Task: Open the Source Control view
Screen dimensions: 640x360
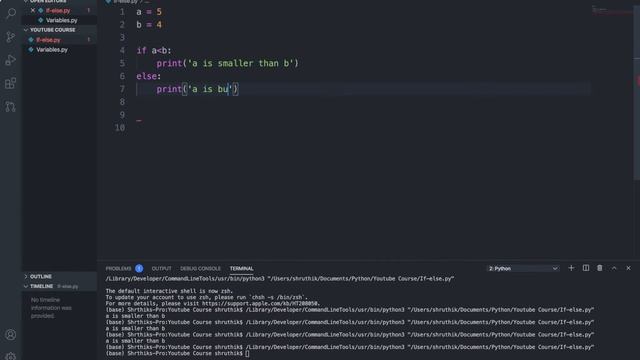Action: (x=11, y=37)
